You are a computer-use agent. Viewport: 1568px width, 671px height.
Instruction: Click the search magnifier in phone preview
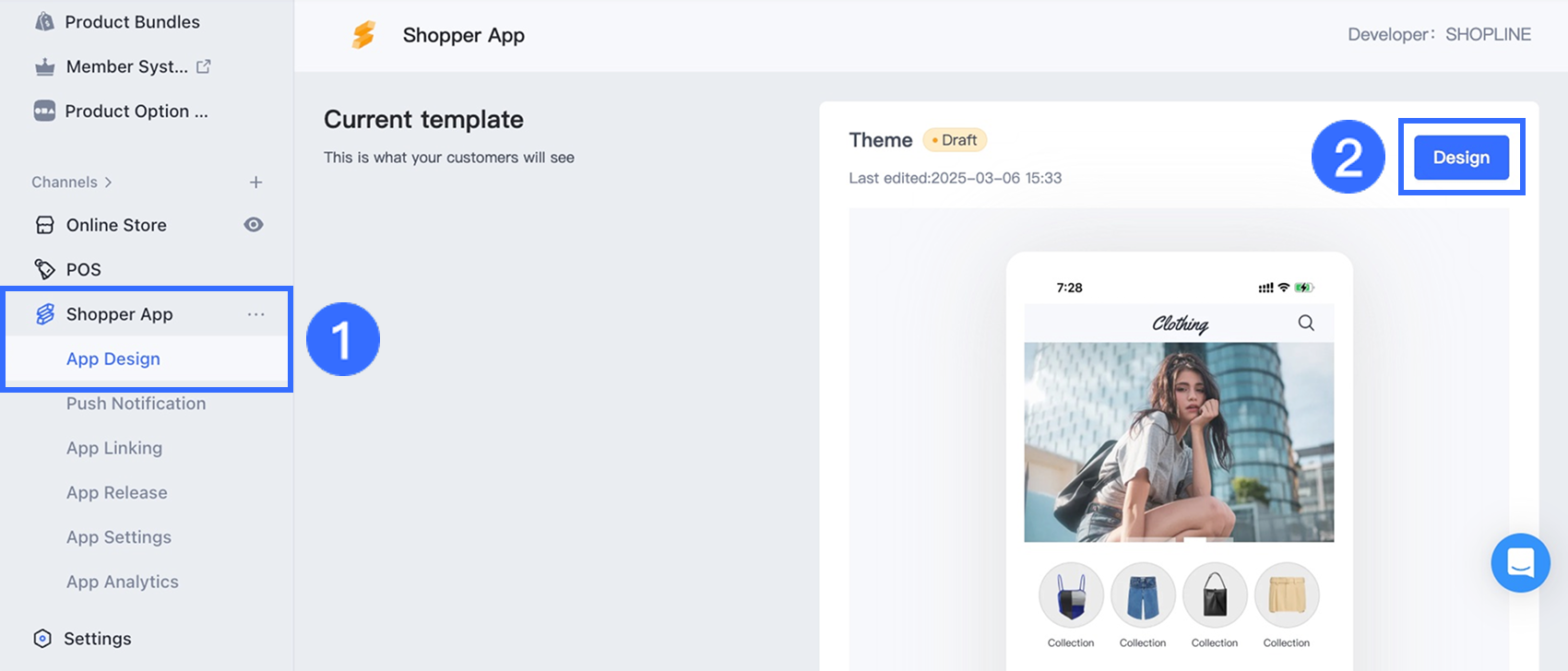coord(1306,323)
